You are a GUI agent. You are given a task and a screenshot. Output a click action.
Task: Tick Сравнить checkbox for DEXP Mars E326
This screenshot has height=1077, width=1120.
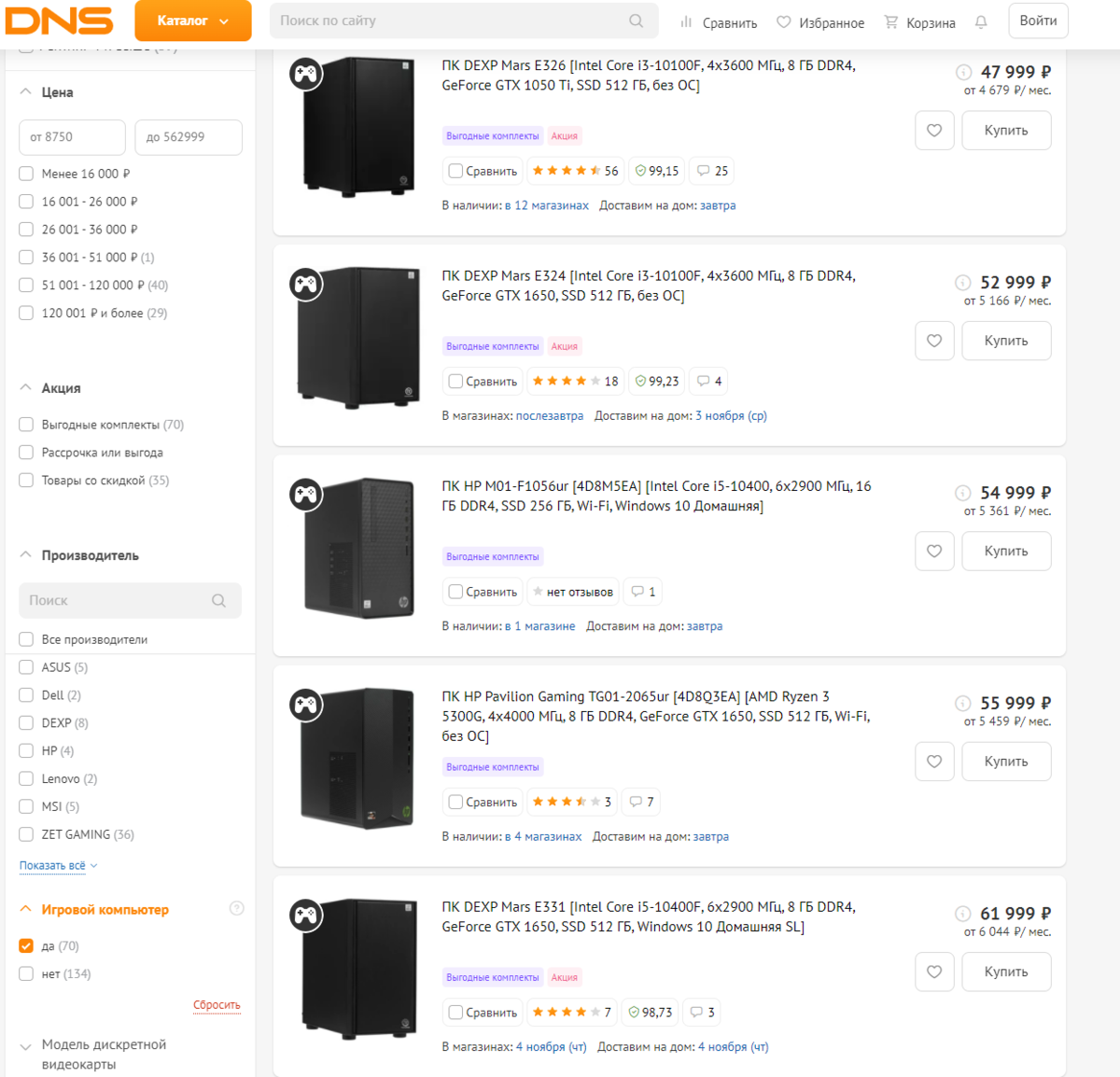455,171
